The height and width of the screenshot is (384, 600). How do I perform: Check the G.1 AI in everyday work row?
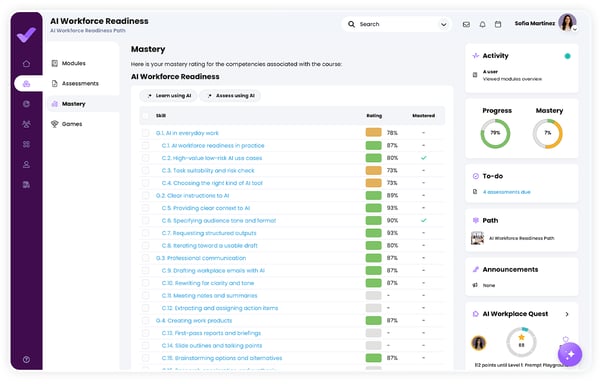[x=145, y=133]
